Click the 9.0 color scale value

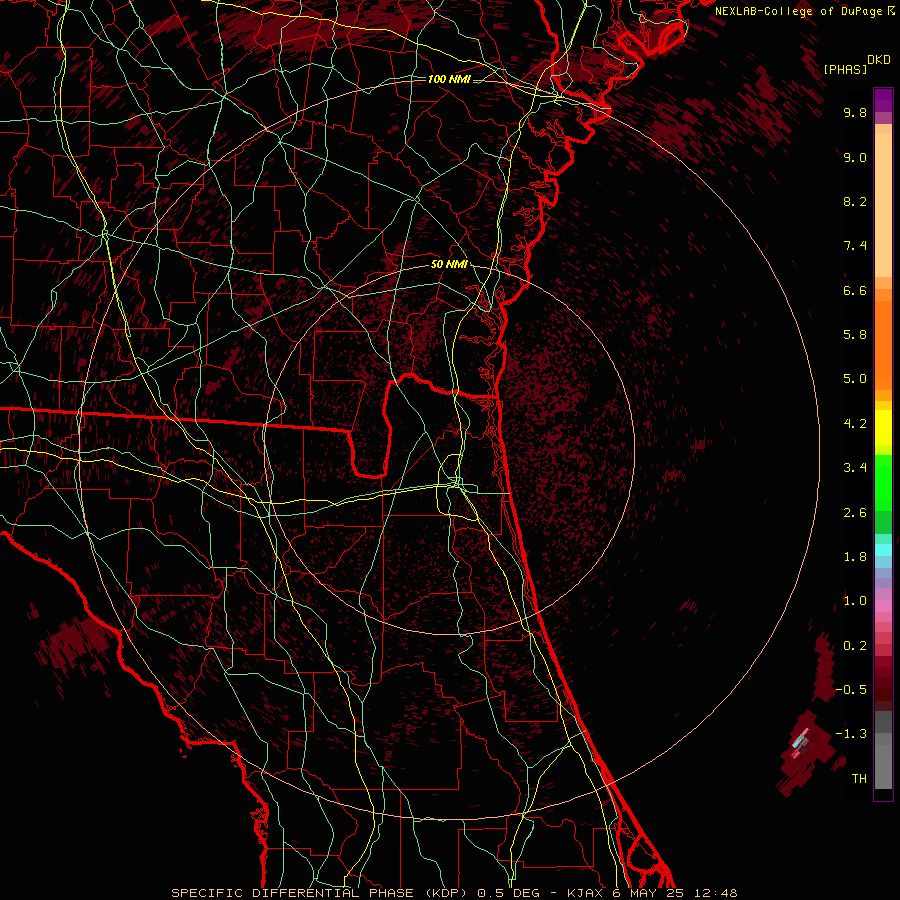[855, 157]
